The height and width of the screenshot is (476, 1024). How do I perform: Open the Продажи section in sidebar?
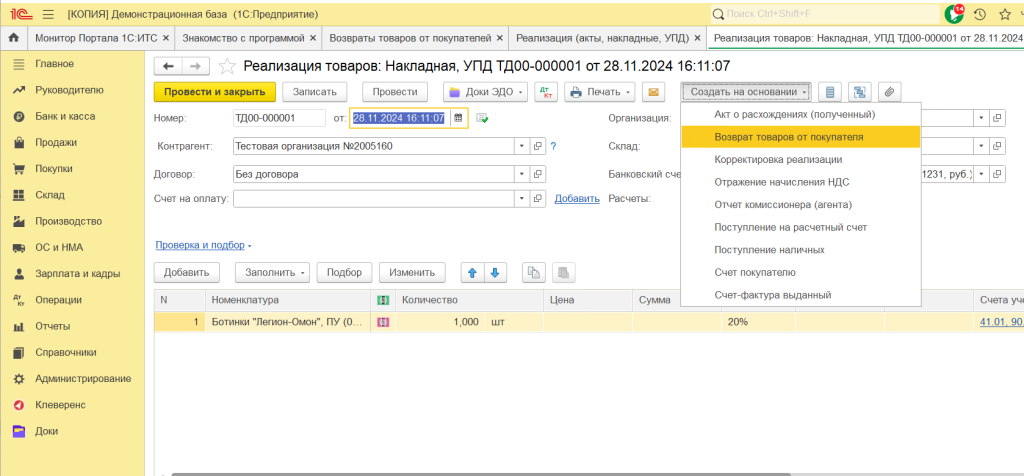[56, 142]
